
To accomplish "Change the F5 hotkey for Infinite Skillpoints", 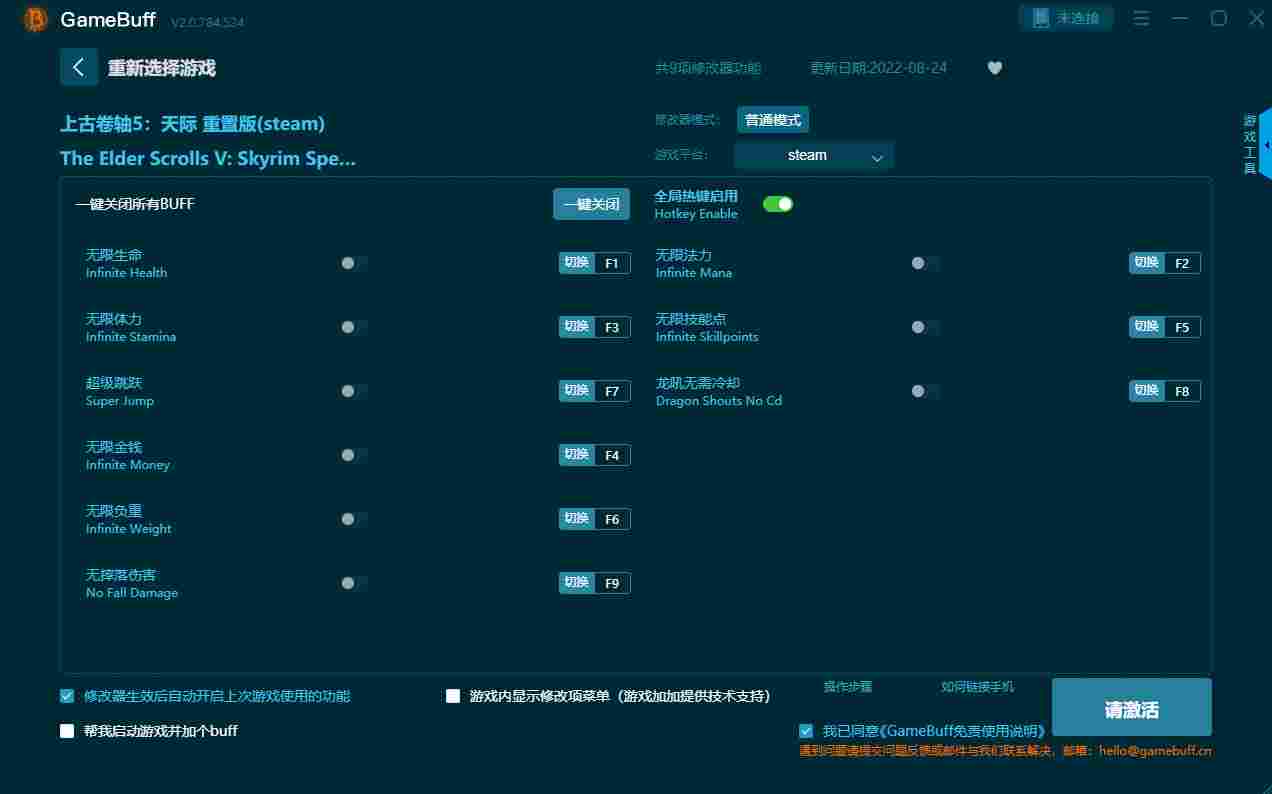I will (x=1165, y=327).
